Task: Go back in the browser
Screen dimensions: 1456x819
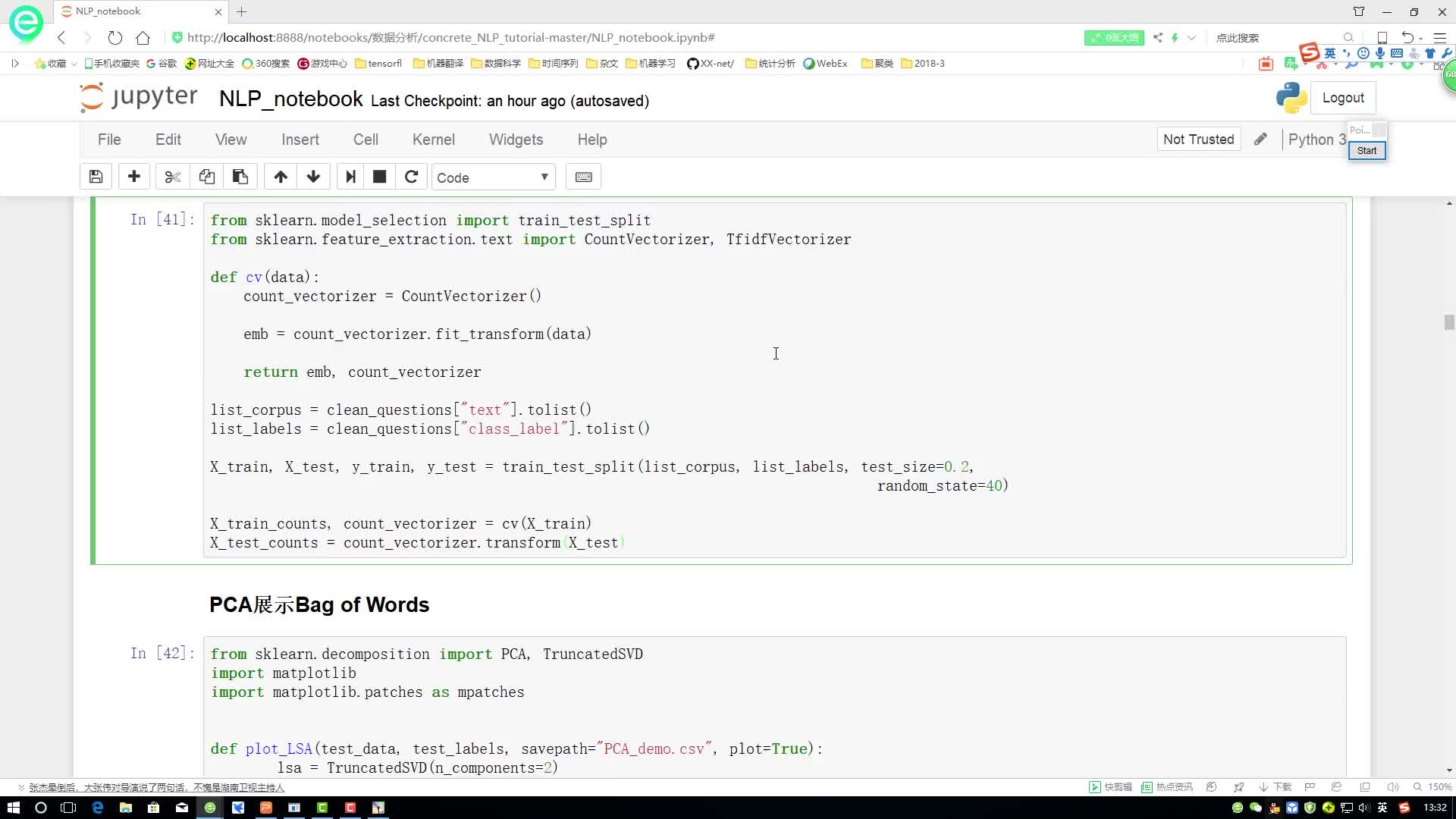Action: (61, 37)
